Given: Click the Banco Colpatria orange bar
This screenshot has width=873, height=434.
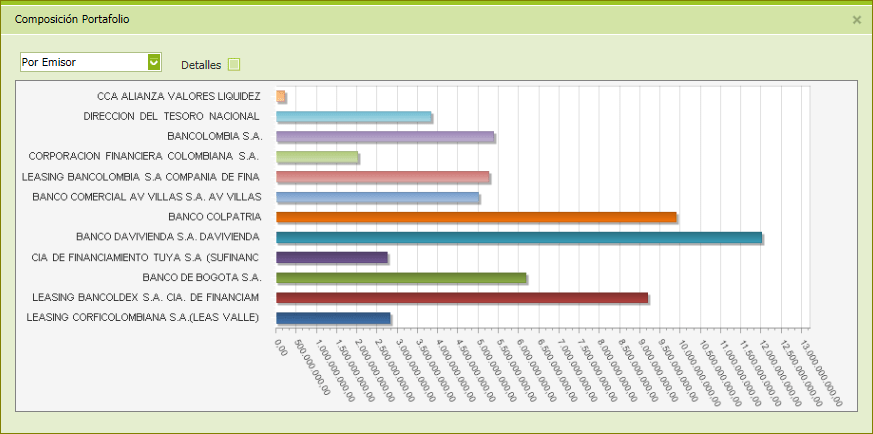Looking at the screenshot, I should point(476,216).
